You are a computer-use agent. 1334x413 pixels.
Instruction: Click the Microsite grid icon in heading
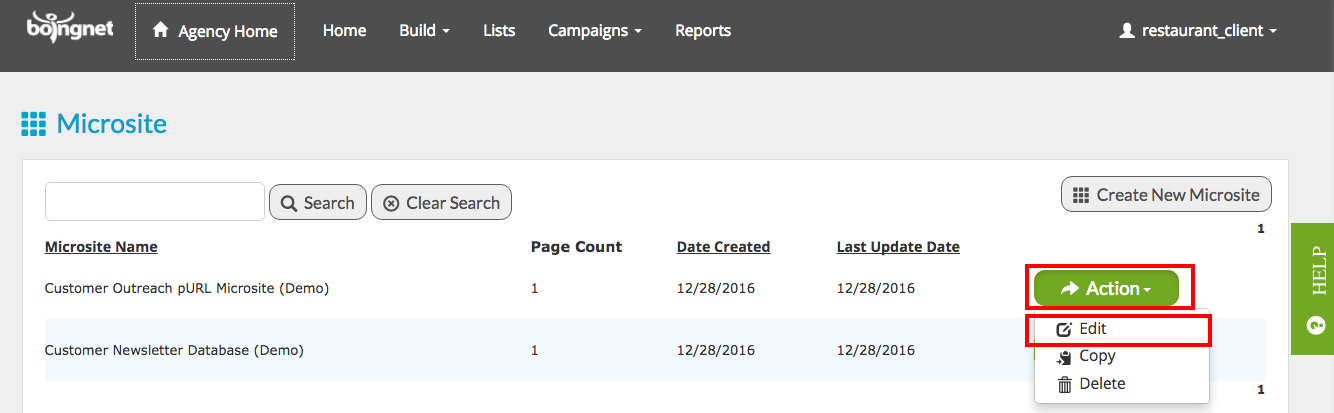tap(34, 124)
